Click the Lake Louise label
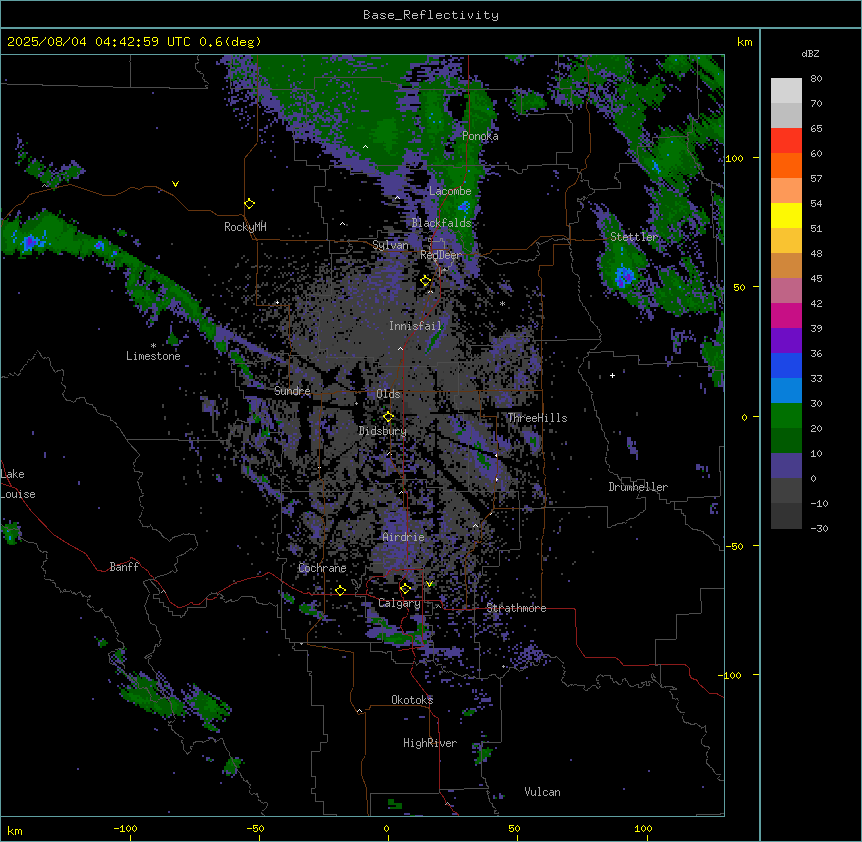The height and width of the screenshot is (842, 862). coord(18,484)
